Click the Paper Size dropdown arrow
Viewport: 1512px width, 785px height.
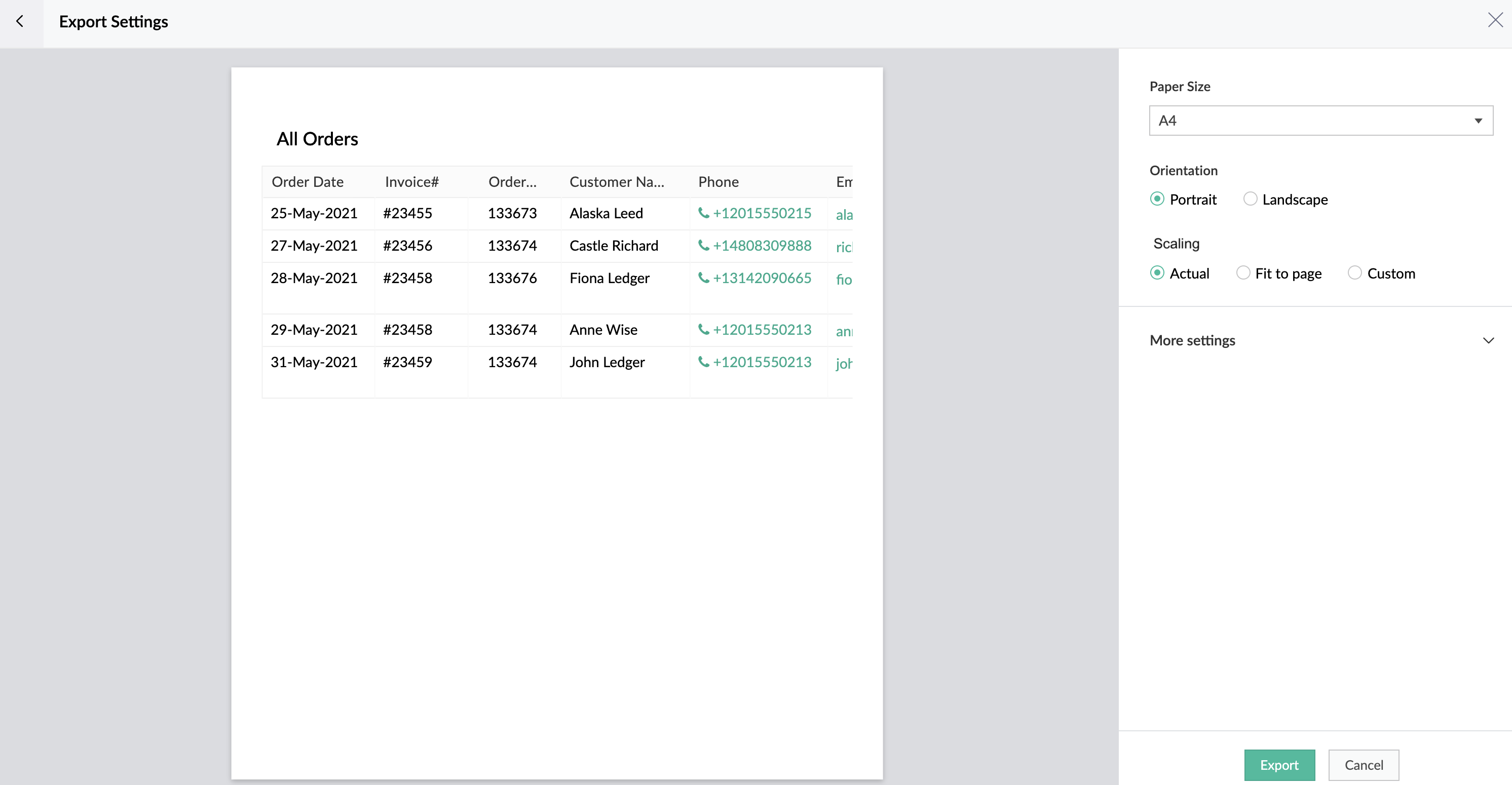point(1478,121)
